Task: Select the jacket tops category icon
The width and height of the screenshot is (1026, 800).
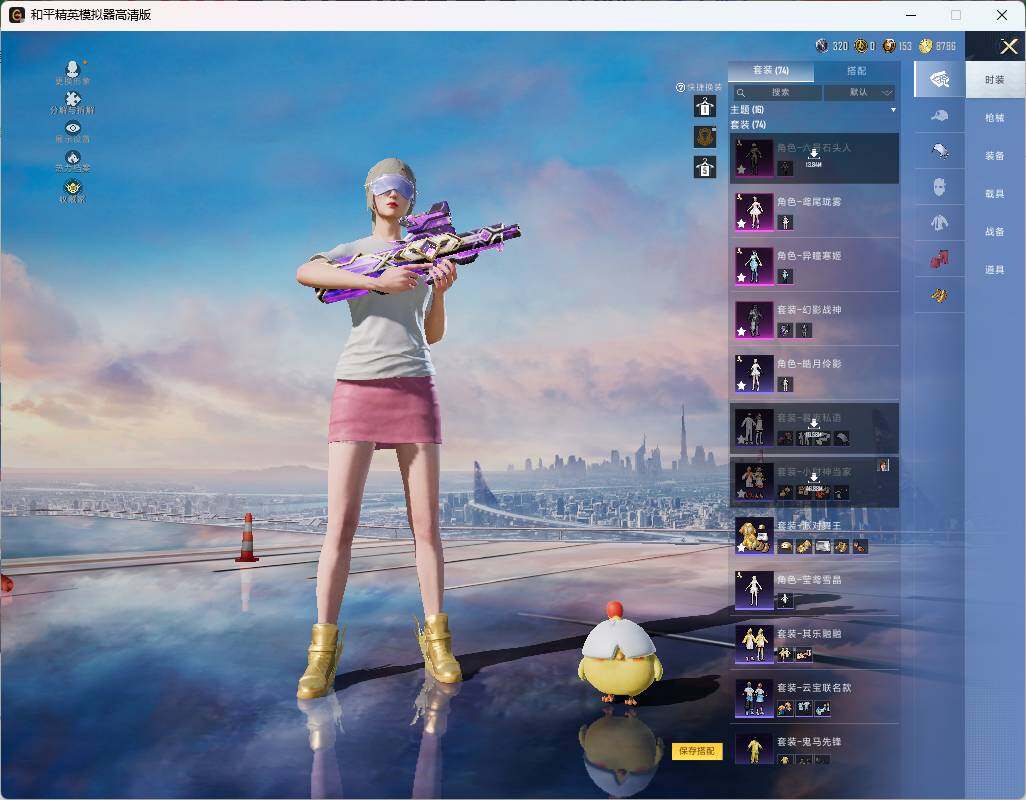Action: point(940,223)
